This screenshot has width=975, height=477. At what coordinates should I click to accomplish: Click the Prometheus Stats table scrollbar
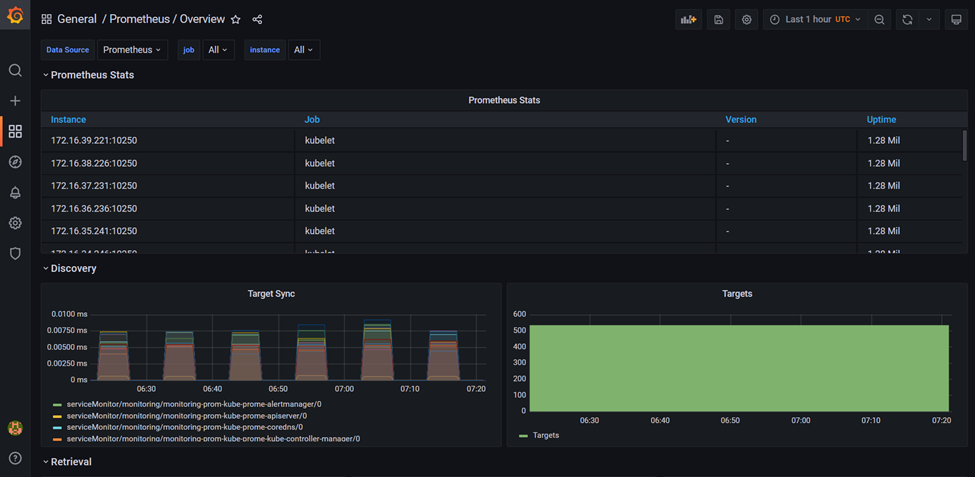click(964, 146)
